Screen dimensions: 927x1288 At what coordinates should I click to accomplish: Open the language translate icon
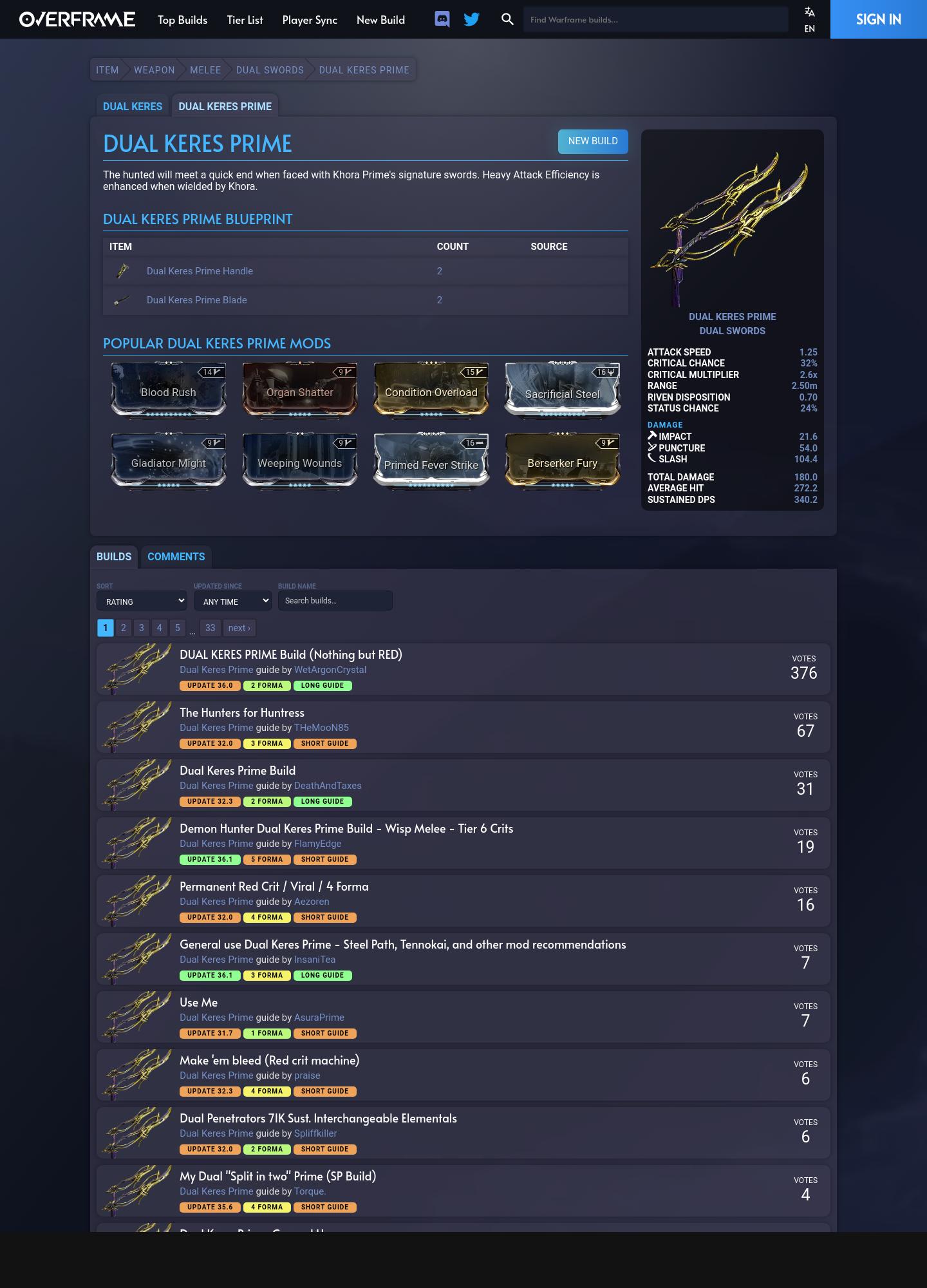(x=810, y=12)
